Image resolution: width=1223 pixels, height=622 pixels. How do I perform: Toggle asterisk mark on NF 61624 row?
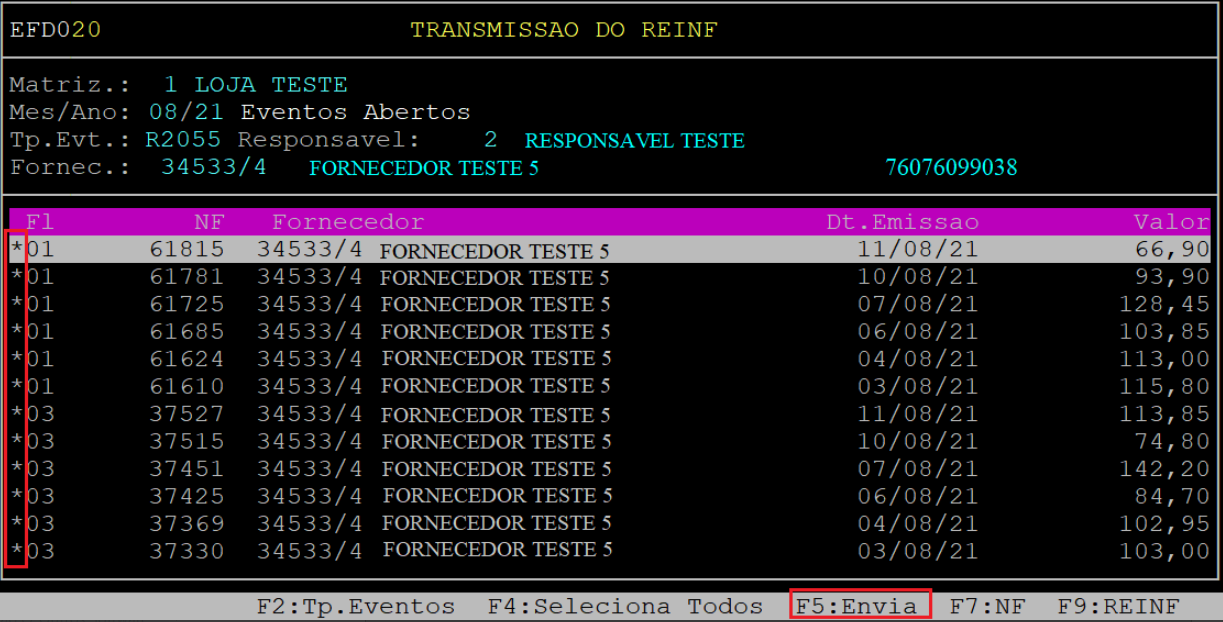(x=16, y=359)
